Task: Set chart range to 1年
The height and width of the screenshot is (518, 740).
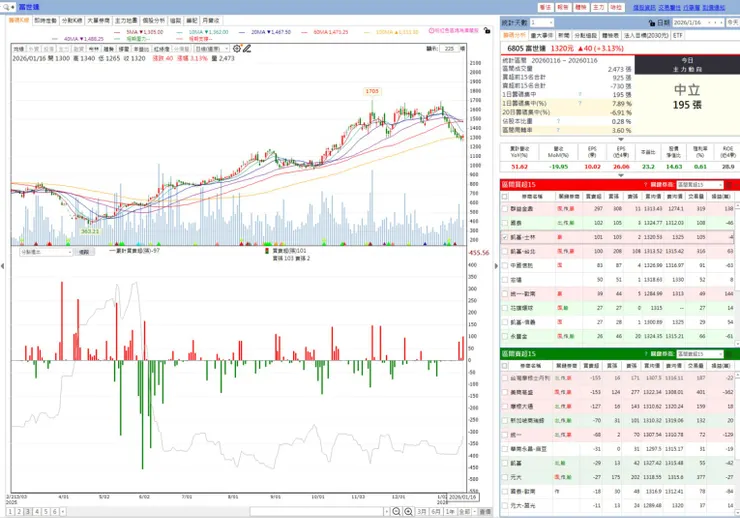Action: 450,511
